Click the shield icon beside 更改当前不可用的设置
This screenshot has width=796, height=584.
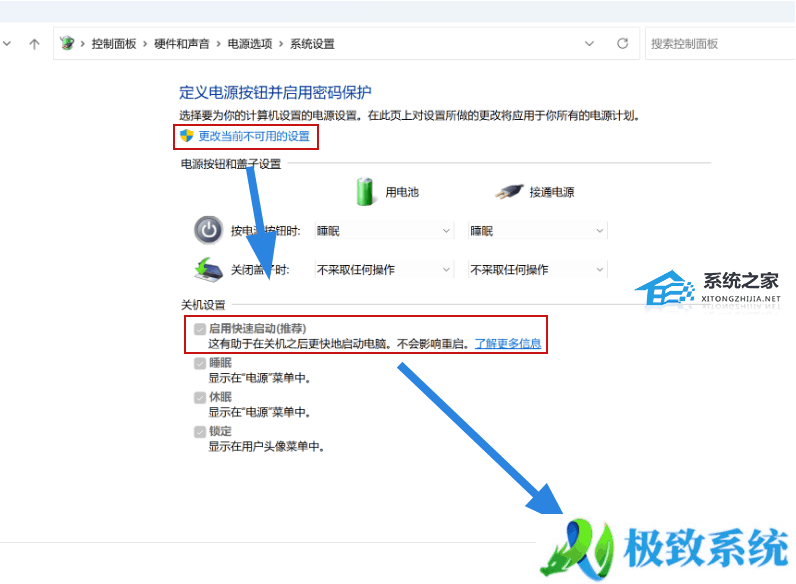tap(187, 136)
